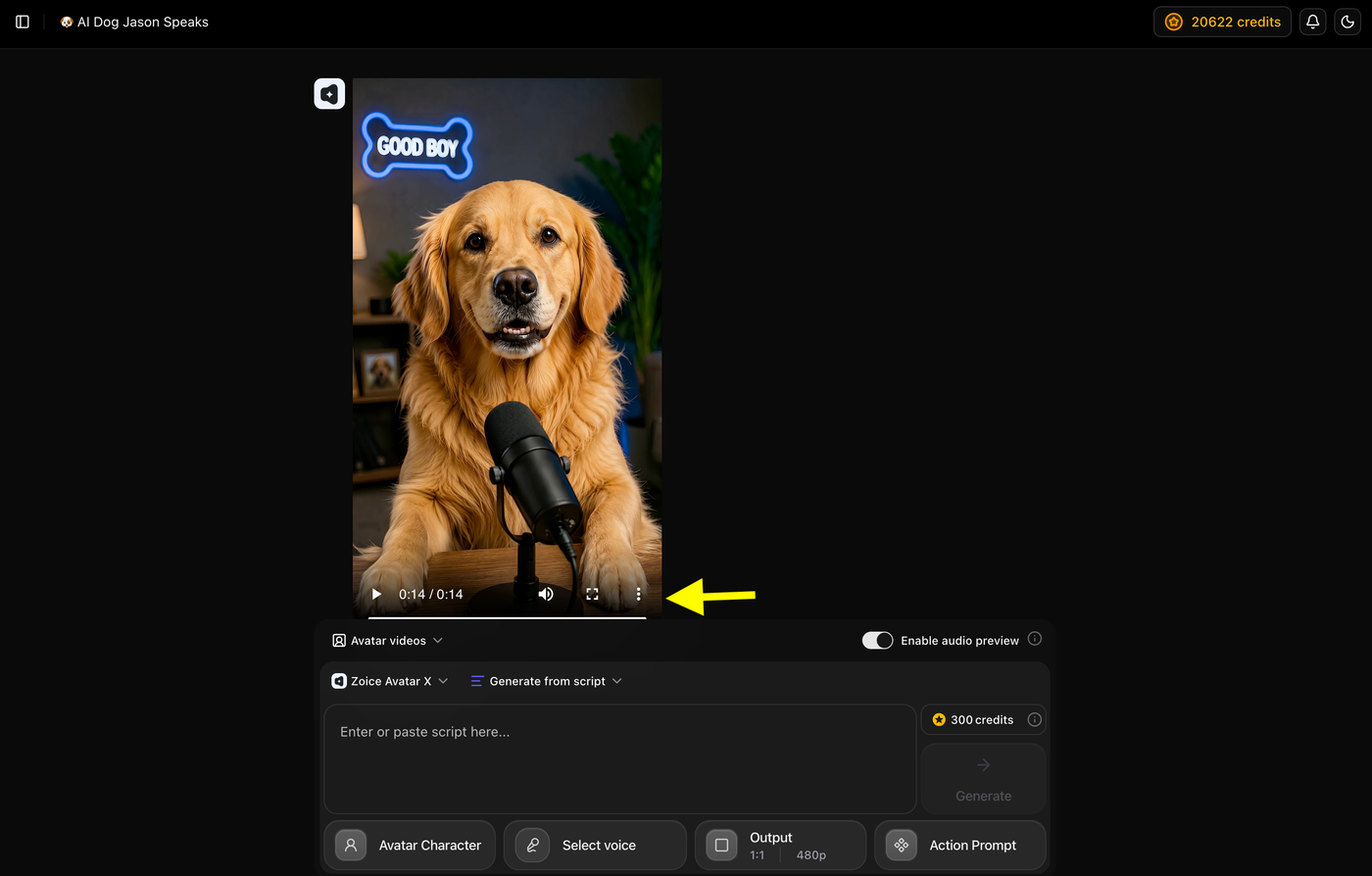Click the Zoice avatar logo beside the video

[x=329, y=94]
